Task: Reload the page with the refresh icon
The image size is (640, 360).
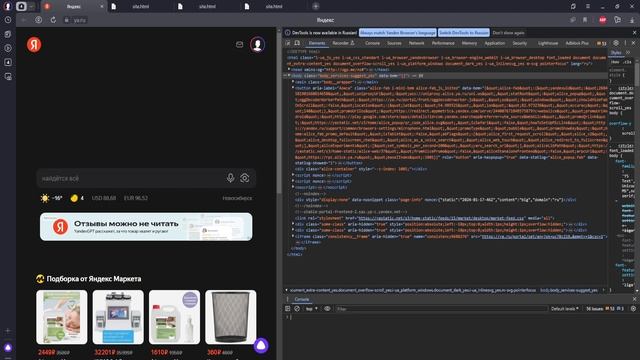Action: tap(53, 20)
